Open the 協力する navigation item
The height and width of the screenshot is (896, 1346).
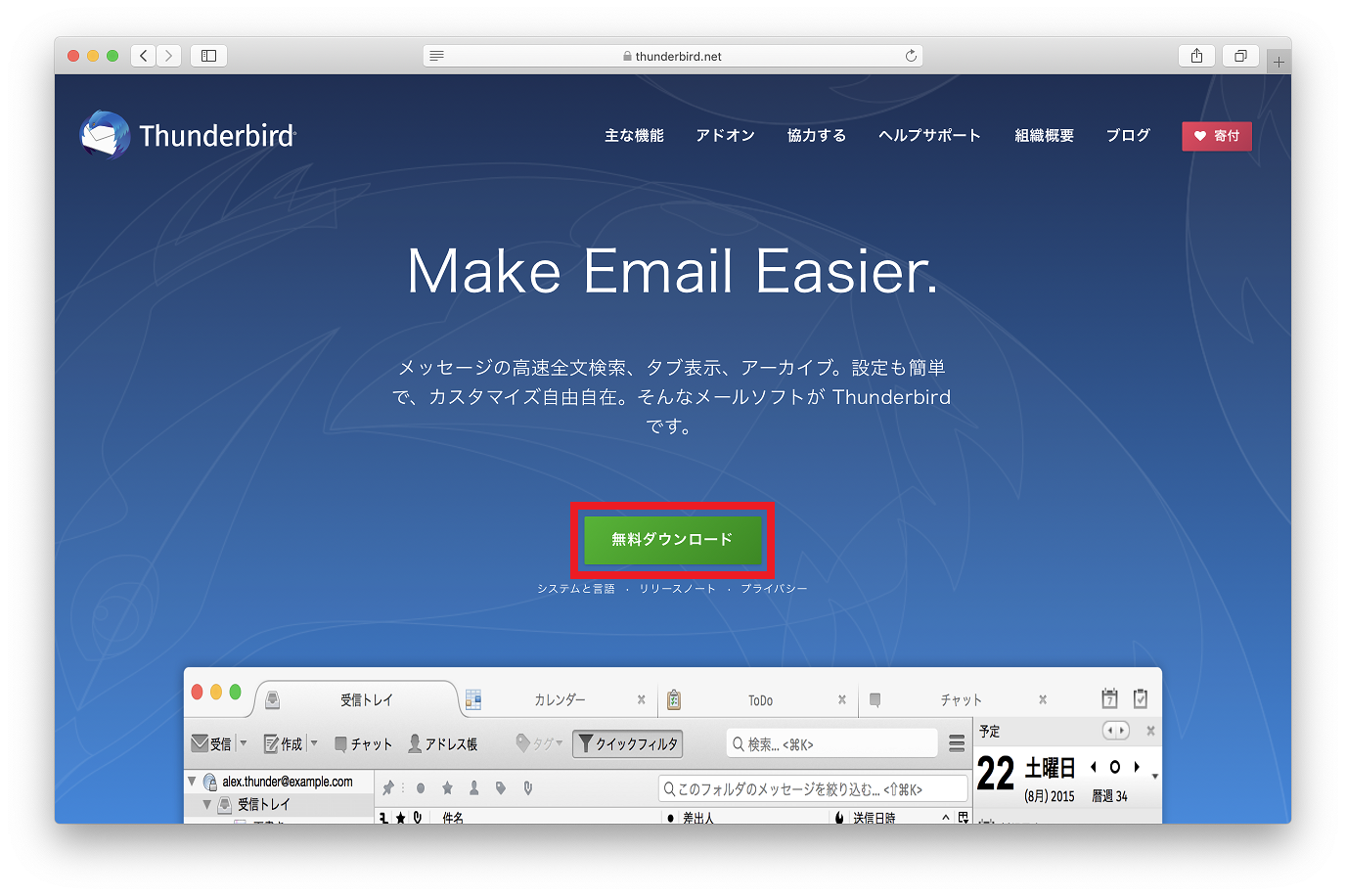[x=817, y=136]
